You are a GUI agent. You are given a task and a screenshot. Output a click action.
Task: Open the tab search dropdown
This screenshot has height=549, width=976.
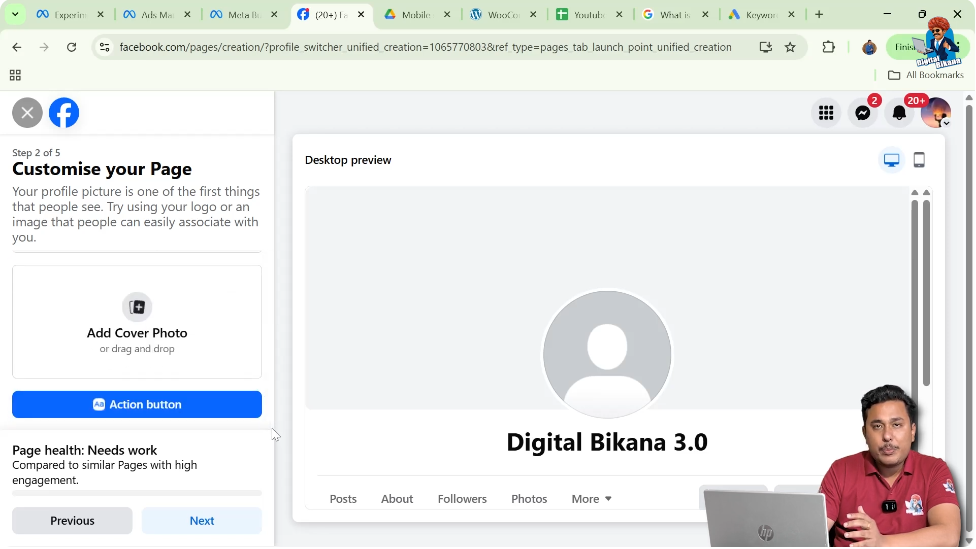15,14
